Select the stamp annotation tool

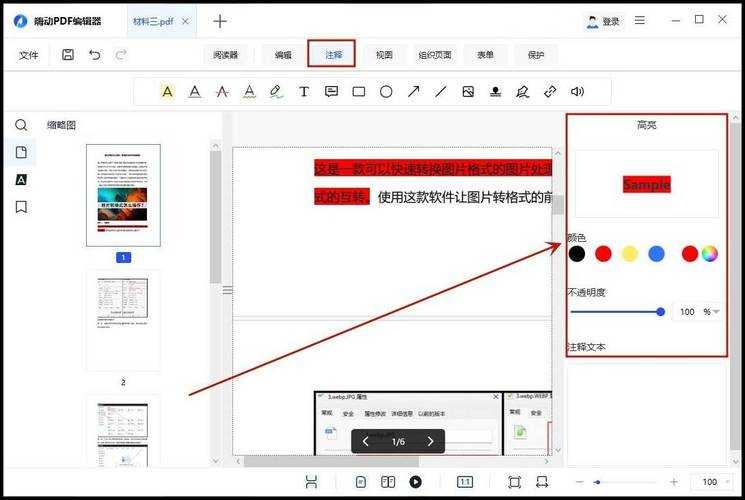click(495, 92)
